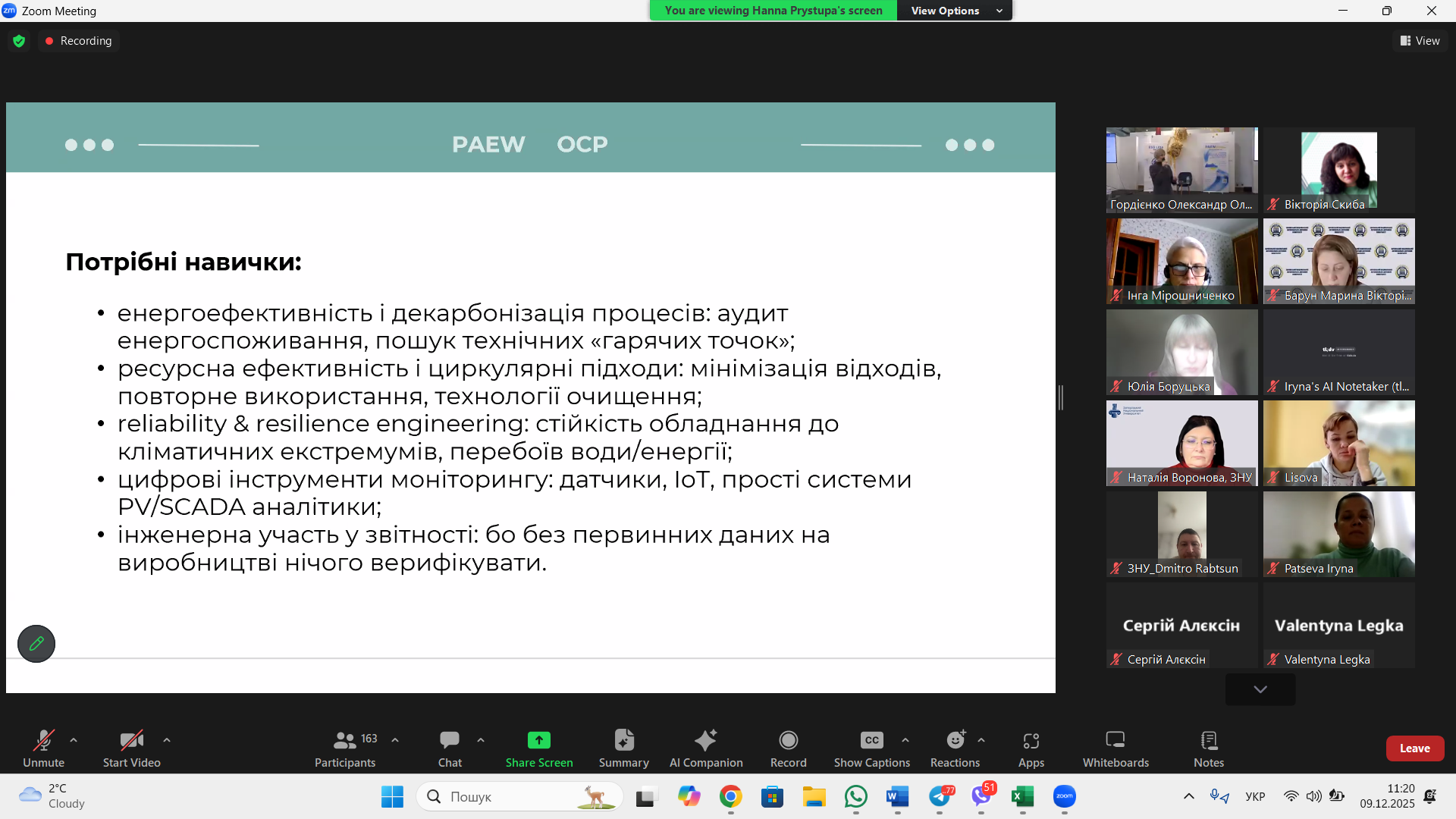The width and height of the screenshot is (1456, 819).
Task: Open the View Options dropdown
Action: pyautogui.click(x=954, y=10)
